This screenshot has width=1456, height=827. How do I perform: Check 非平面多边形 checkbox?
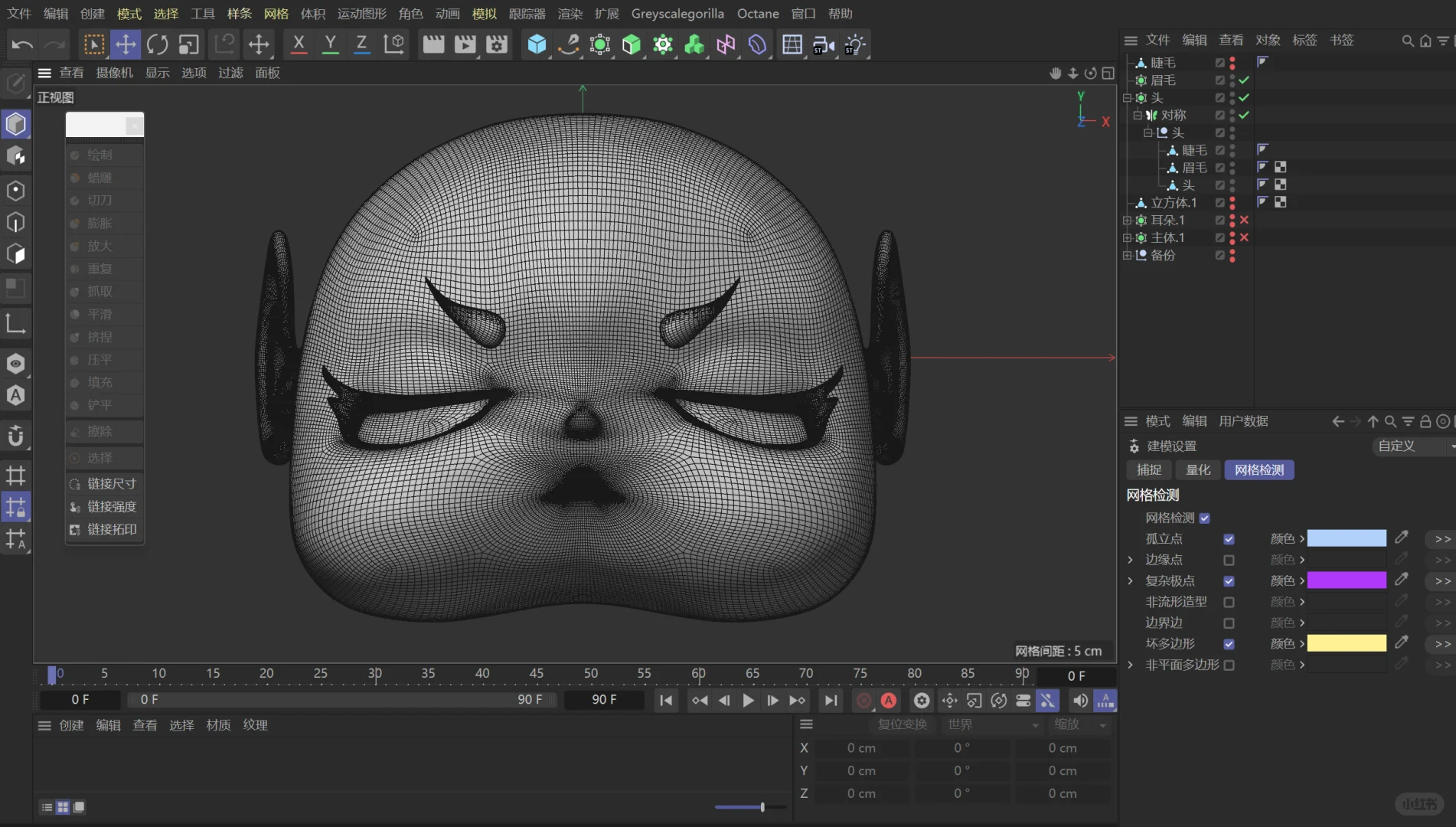click(1229, 665)
